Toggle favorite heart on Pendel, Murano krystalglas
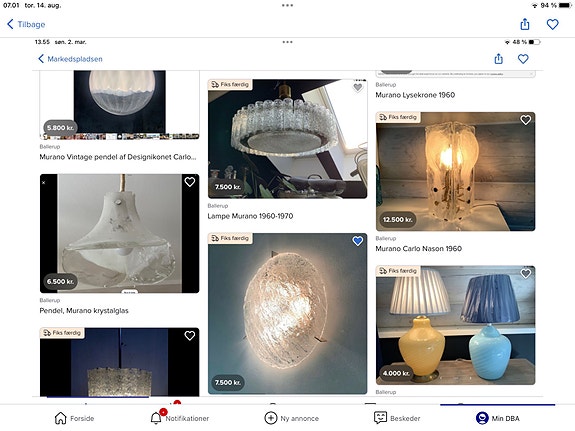The height and width of the screenshot is (431, 575). click(190, 182)
